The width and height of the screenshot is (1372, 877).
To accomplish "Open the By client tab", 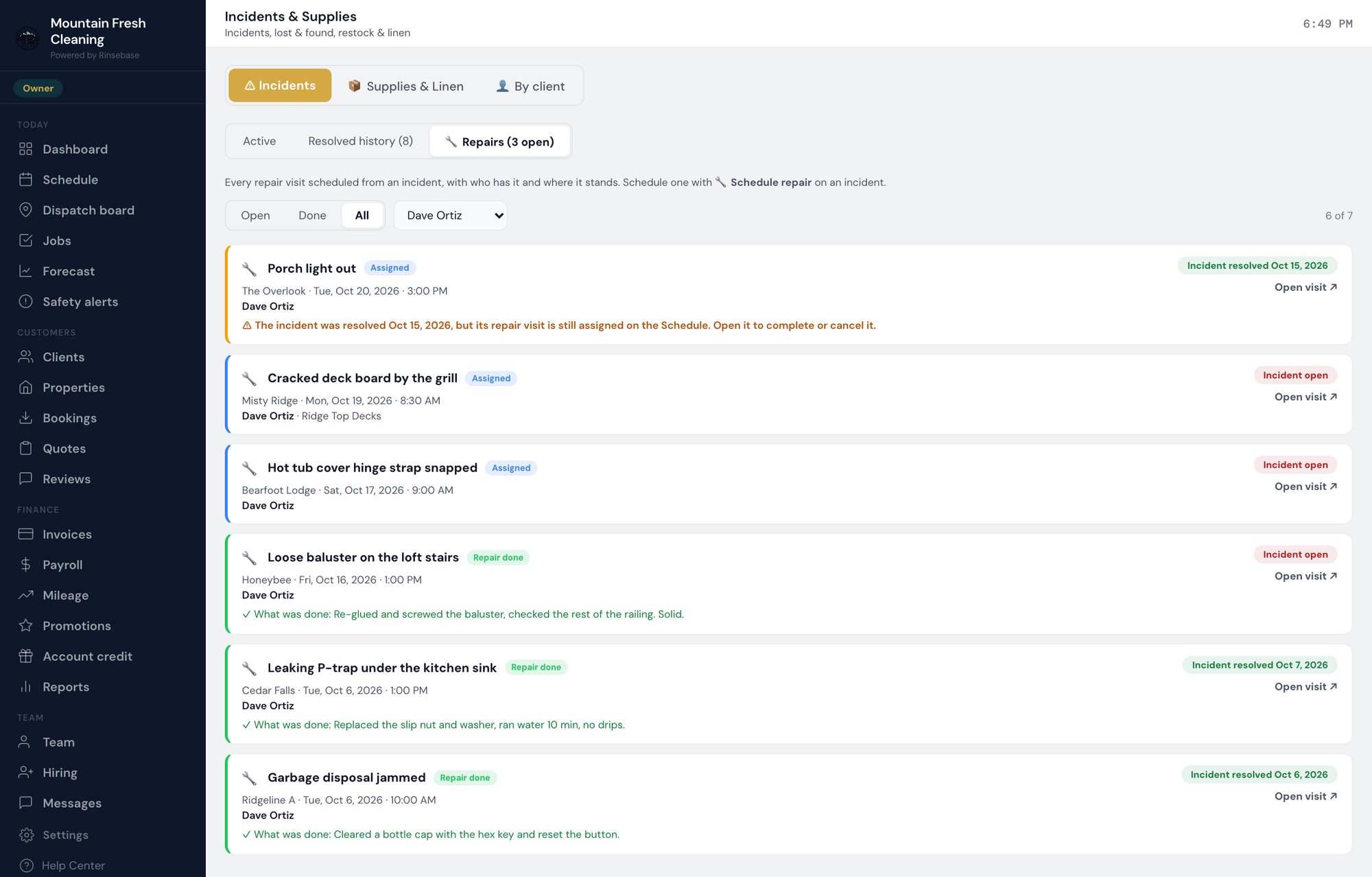I will (530, 86).
